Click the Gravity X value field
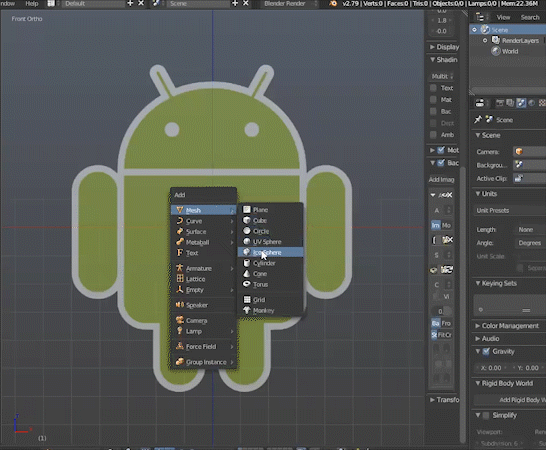This screenshot has width=546, height=450. tap(491, 368)
